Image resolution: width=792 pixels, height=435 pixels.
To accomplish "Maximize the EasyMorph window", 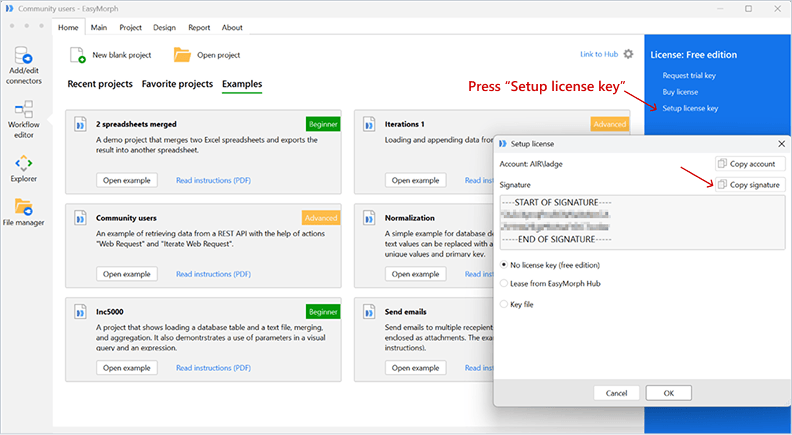I will click(x=749, y=9).
